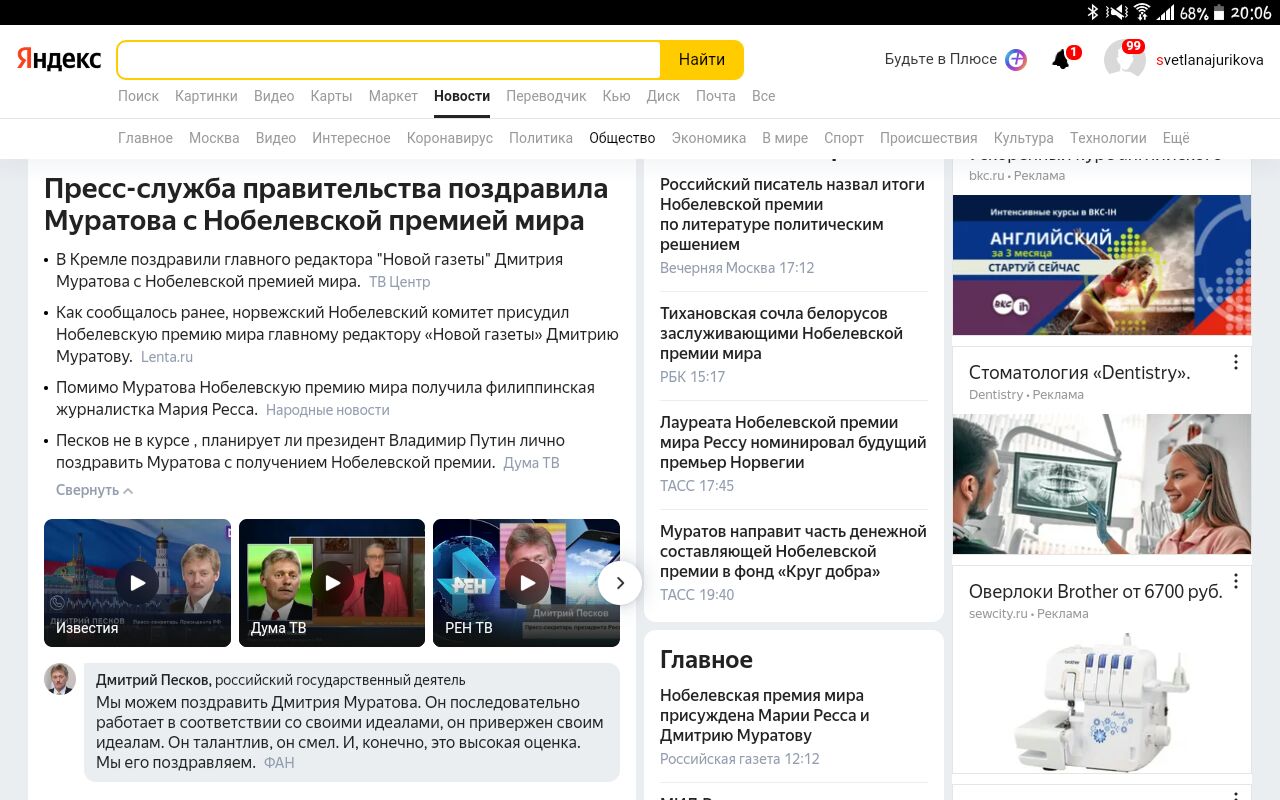Image resolution: width=1280 pixels, height=800 pixels.
Task: Open the Стоматология «Dentistry» ad title
Action: pyautogui.click(x=1080, y=373)
